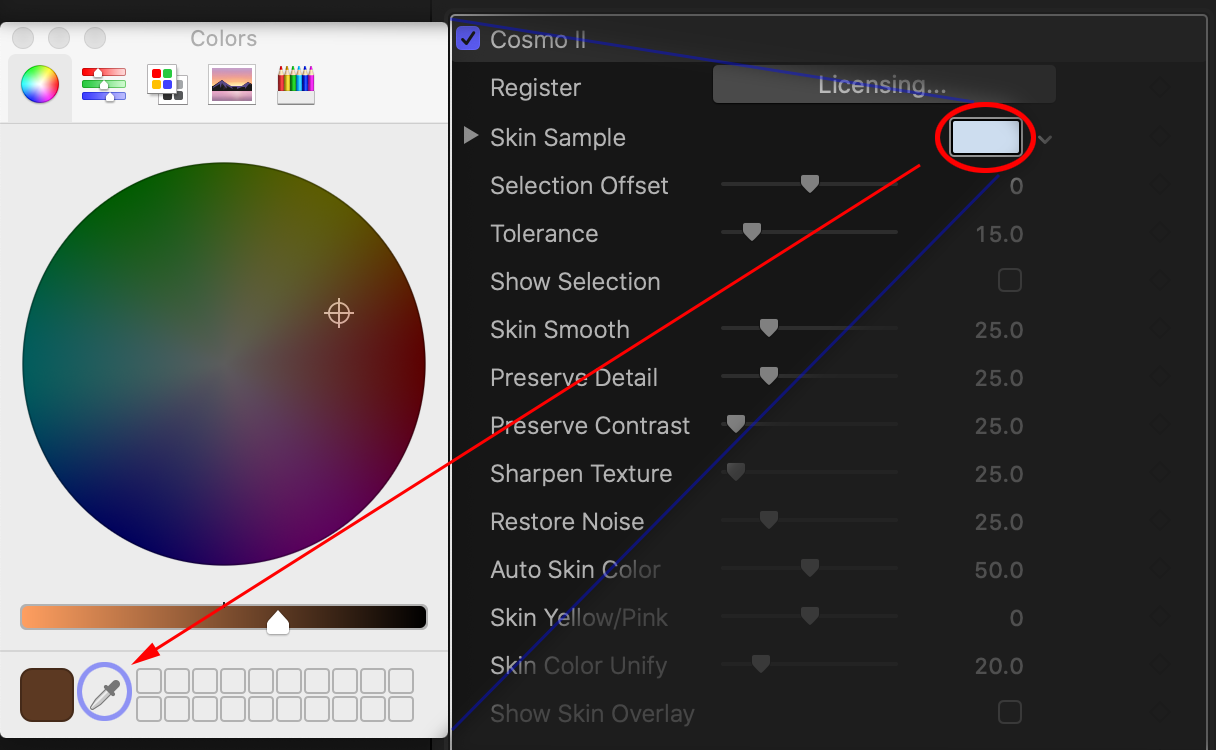1216x750 pixels.
Task: Click the Licensing... button
Action: 884,85
